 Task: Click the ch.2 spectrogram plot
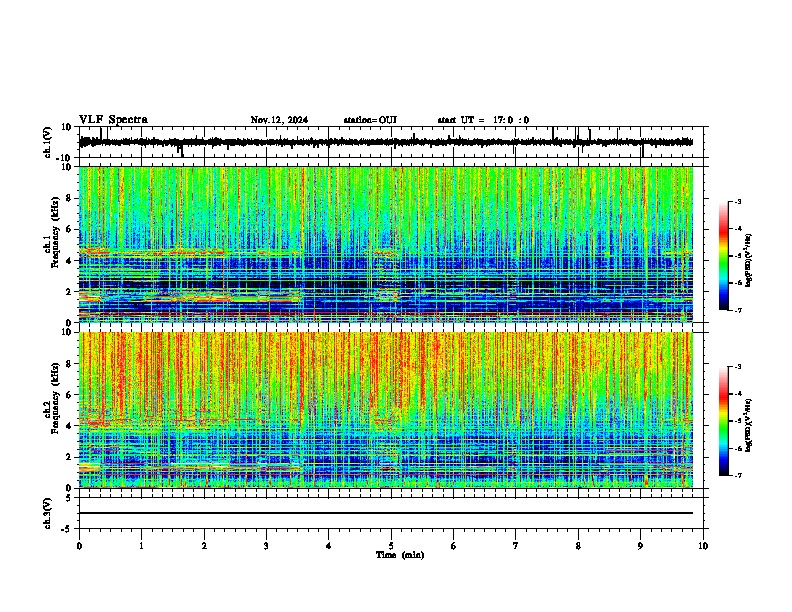coord(386,410)
